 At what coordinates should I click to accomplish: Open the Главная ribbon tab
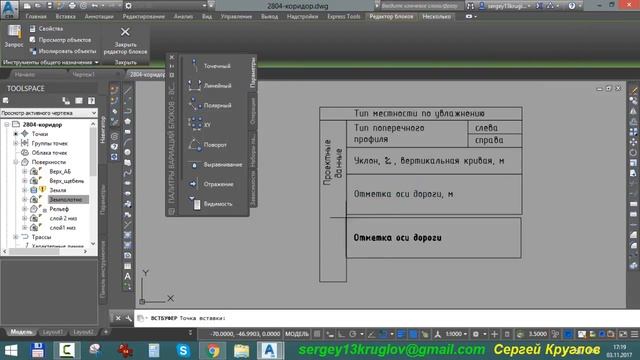point(36,16)
